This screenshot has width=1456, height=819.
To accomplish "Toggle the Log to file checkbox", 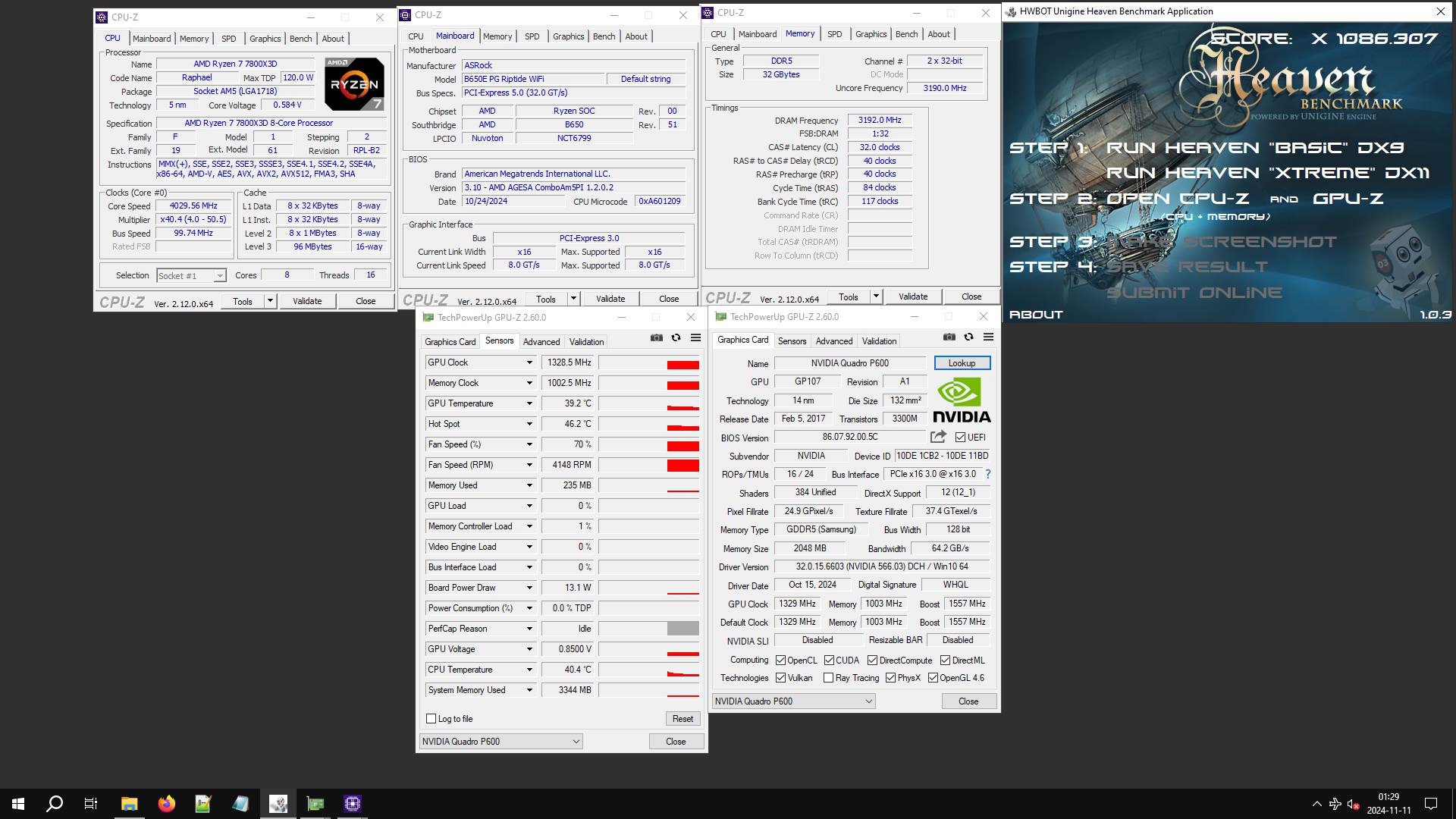I will tap(431, 719).
